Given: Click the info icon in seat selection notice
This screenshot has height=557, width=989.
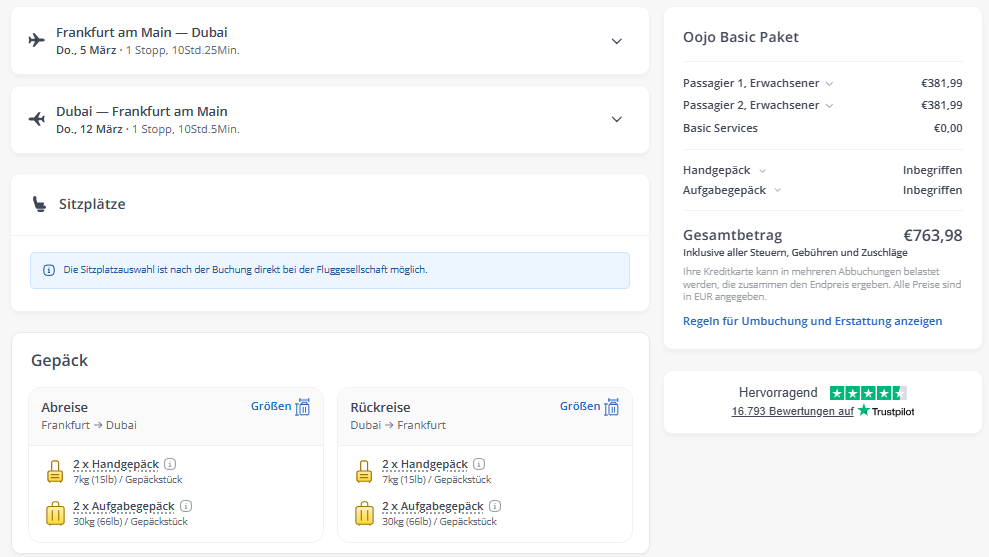Looking at the screenshot, I should [x=49, y=270].
